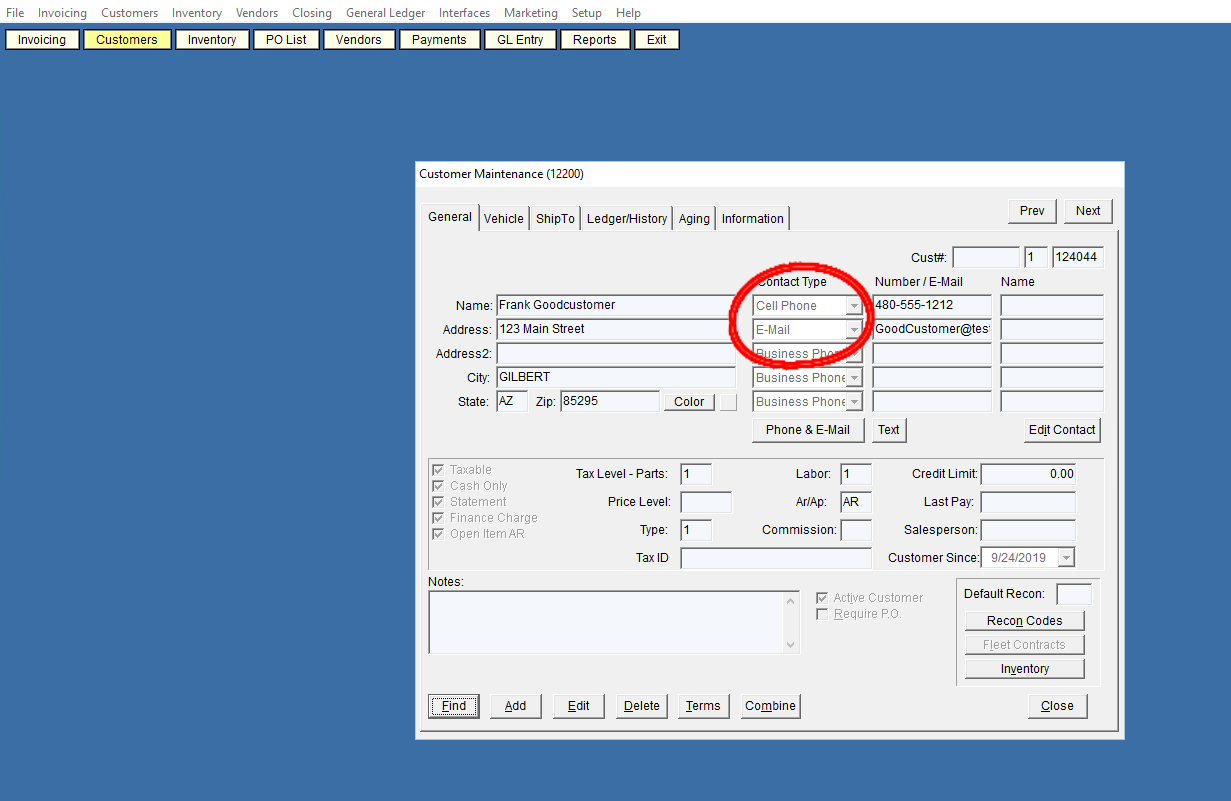The height and width of the screenshot is (801, 1231).
Task: Add a new customer with Add button
Action: 515,706
